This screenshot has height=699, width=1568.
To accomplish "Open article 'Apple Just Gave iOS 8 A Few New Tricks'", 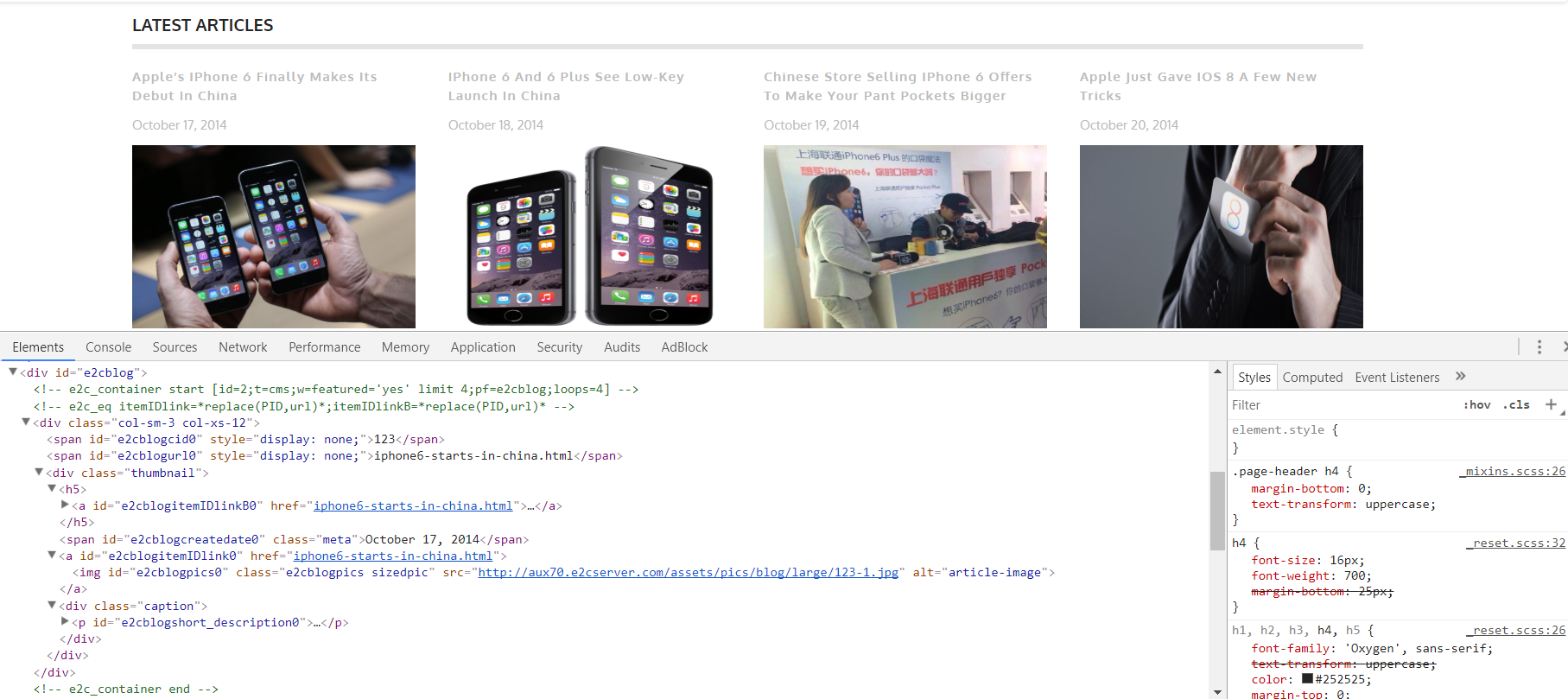I will (x=1198, y=86).
